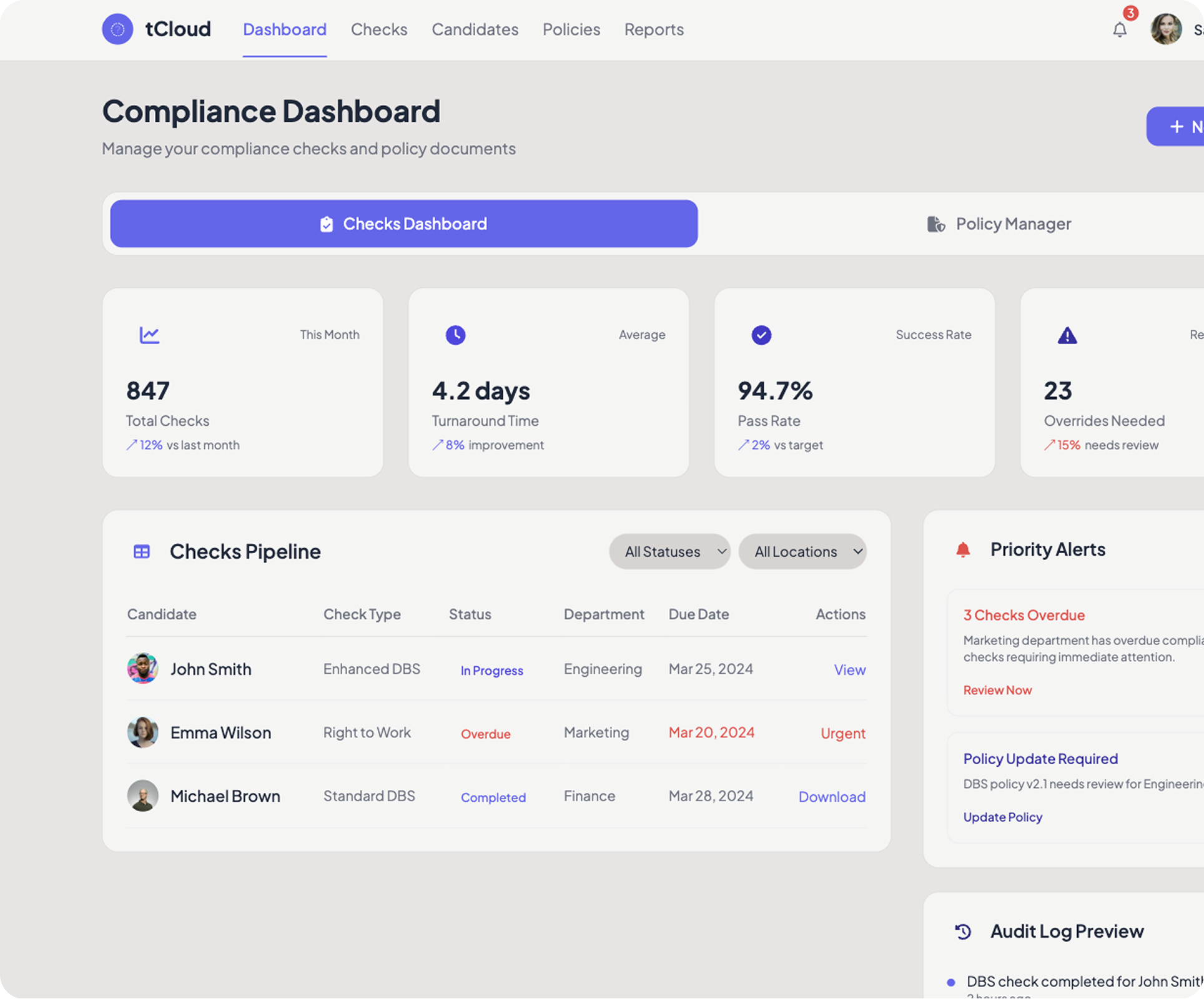Click the Department column header
Image resolution: width=1204 pixels, height=999 pixels.
coord(604,614)
